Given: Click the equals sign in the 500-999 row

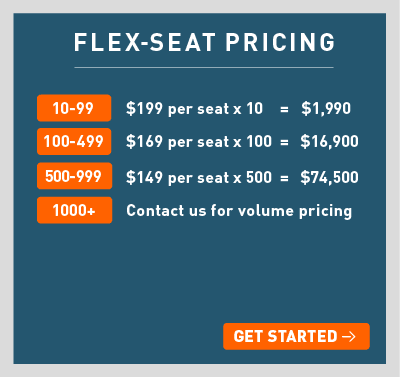Looking at the screenshot, I should coord(284,178).
